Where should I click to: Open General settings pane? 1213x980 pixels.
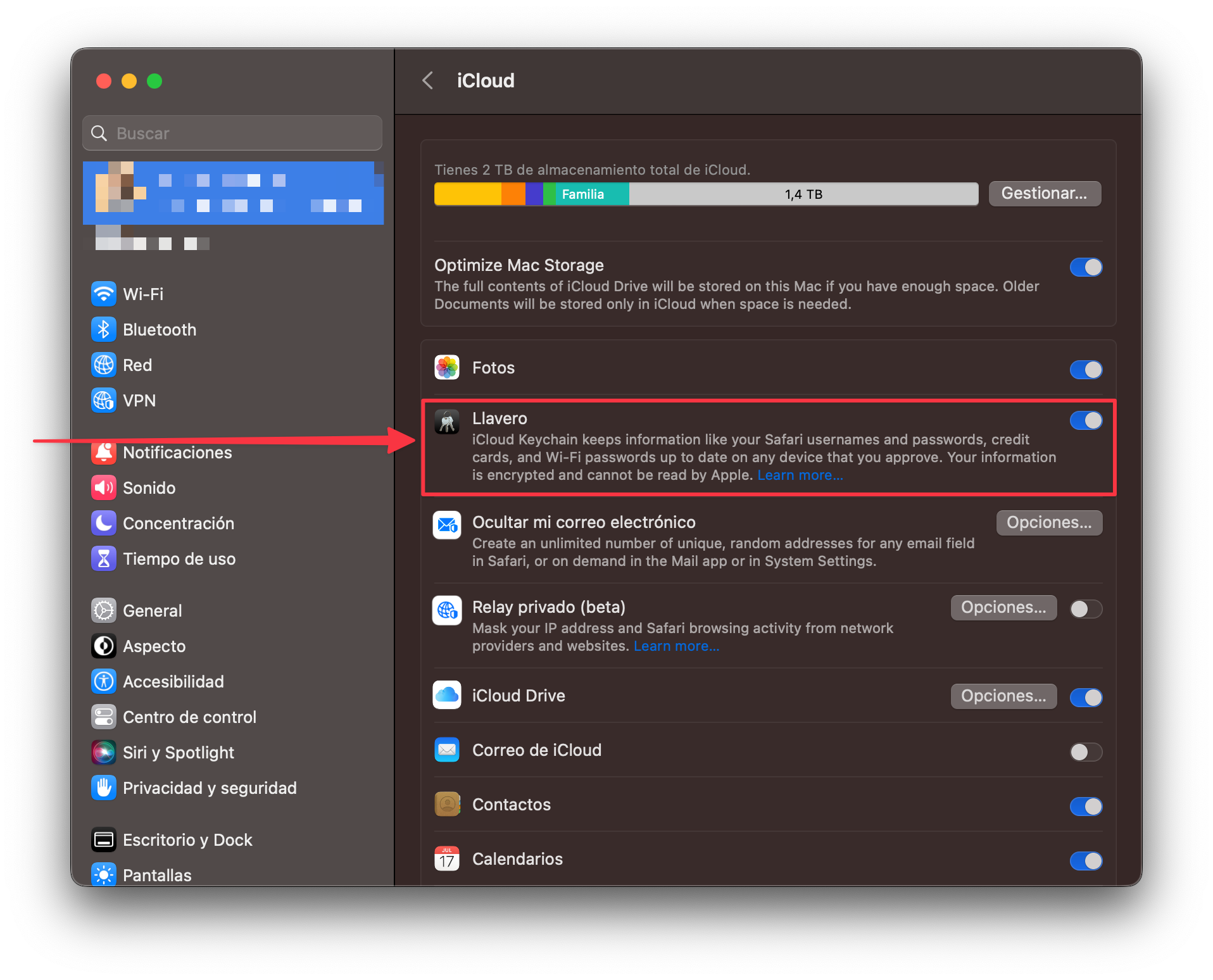tap(233, 610)
